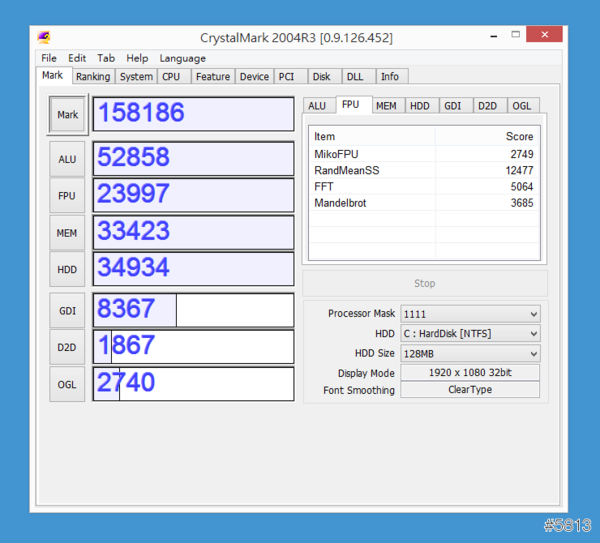Viewport: 600px width, 543px height.
Task: Switch to the Ranking tab
Action: click(93, 76)
